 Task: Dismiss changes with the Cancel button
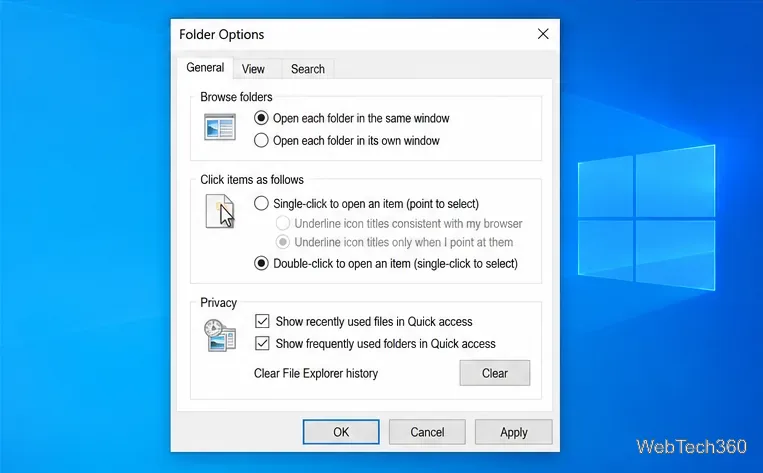pyautogui.click(x=427, y=432)
